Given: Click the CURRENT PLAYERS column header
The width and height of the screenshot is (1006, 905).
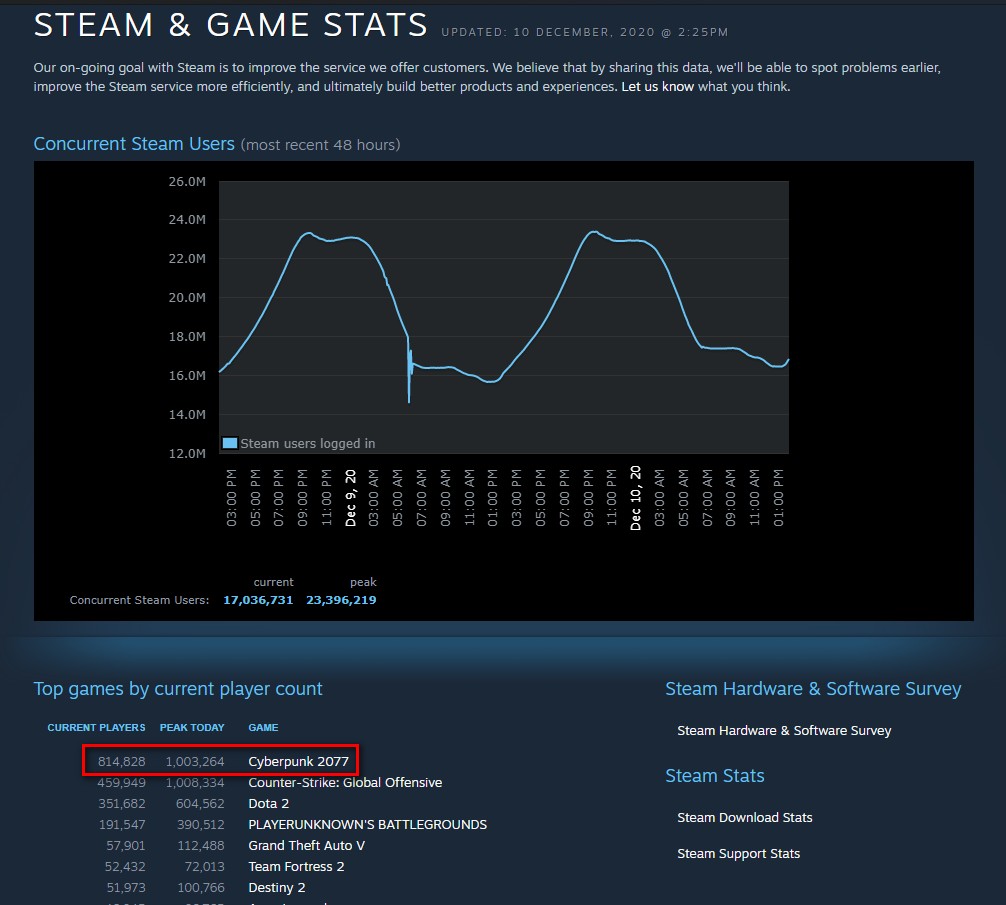Looking at the screenshot, I should 96,727.
